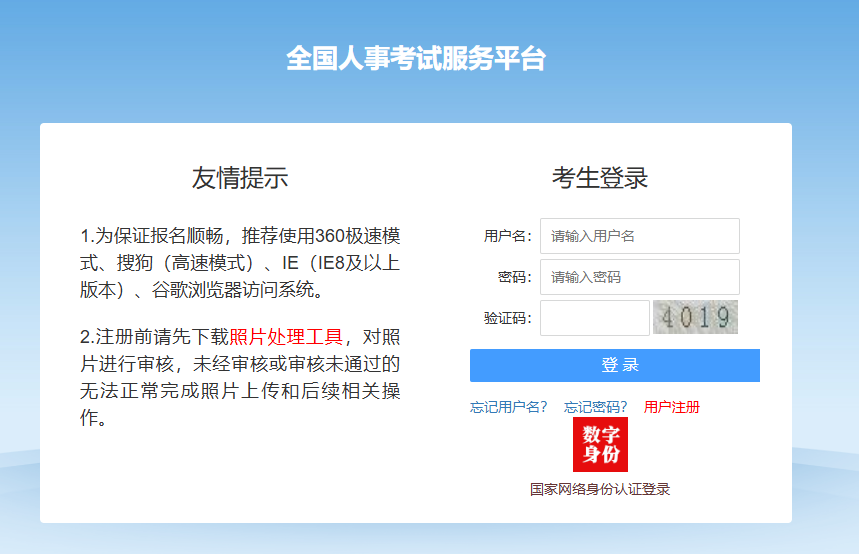Click the 国家网络身份认证登录 caption
This screenshot has height=554, width=859.
[600, 489]
